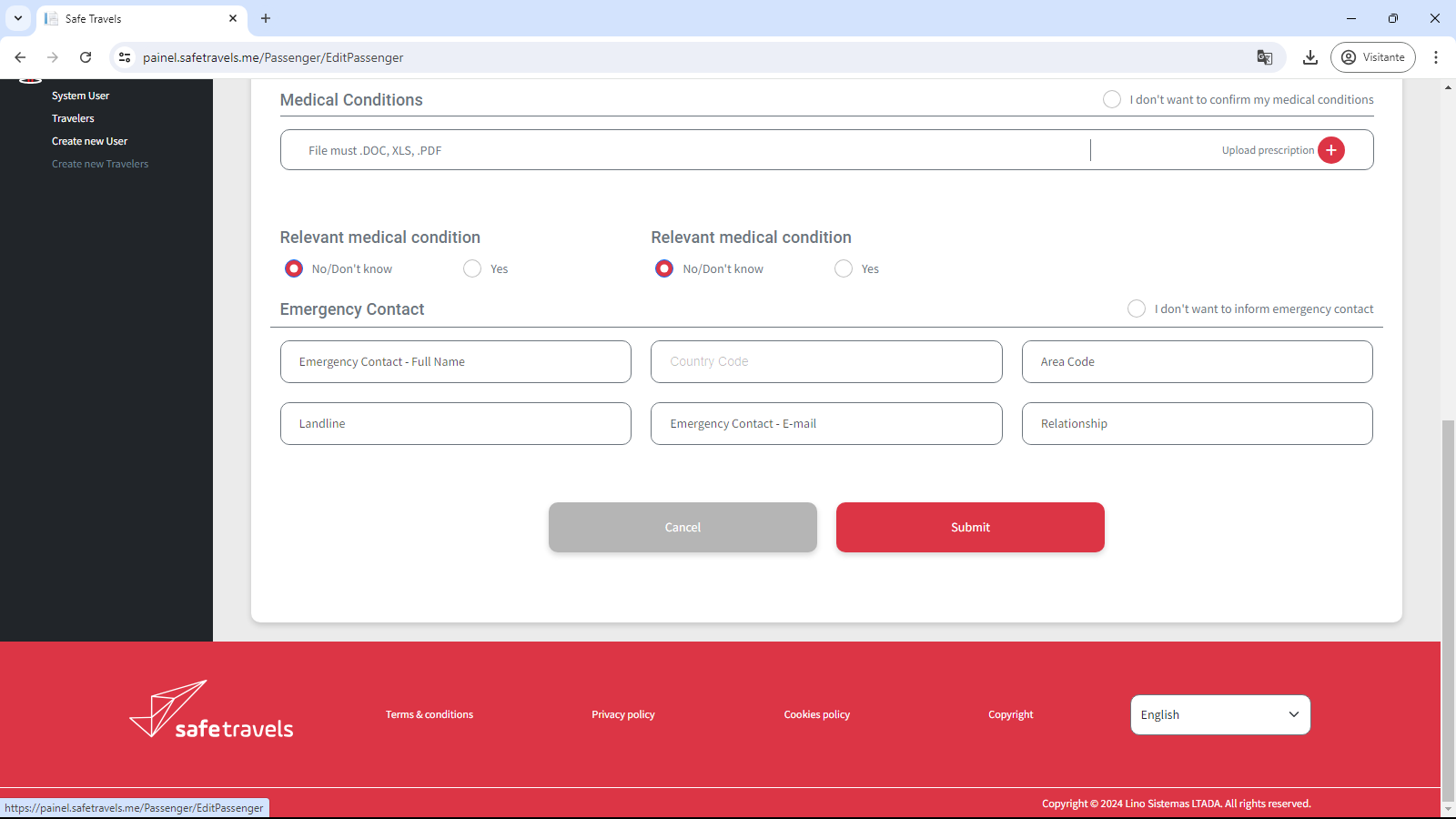This screenshot has width=1456, height=819.
Task: Open the English language dropdown
Action: [1219, 714]
